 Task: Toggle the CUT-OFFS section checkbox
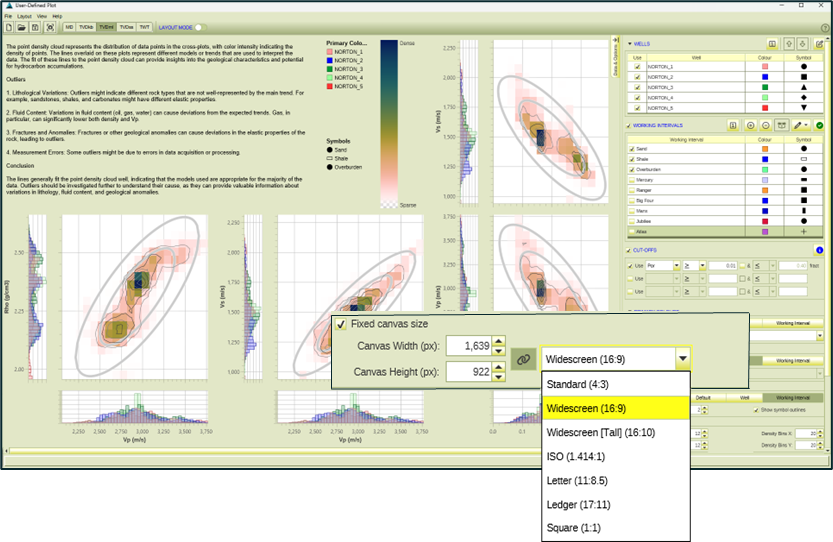tap(629, 250)
